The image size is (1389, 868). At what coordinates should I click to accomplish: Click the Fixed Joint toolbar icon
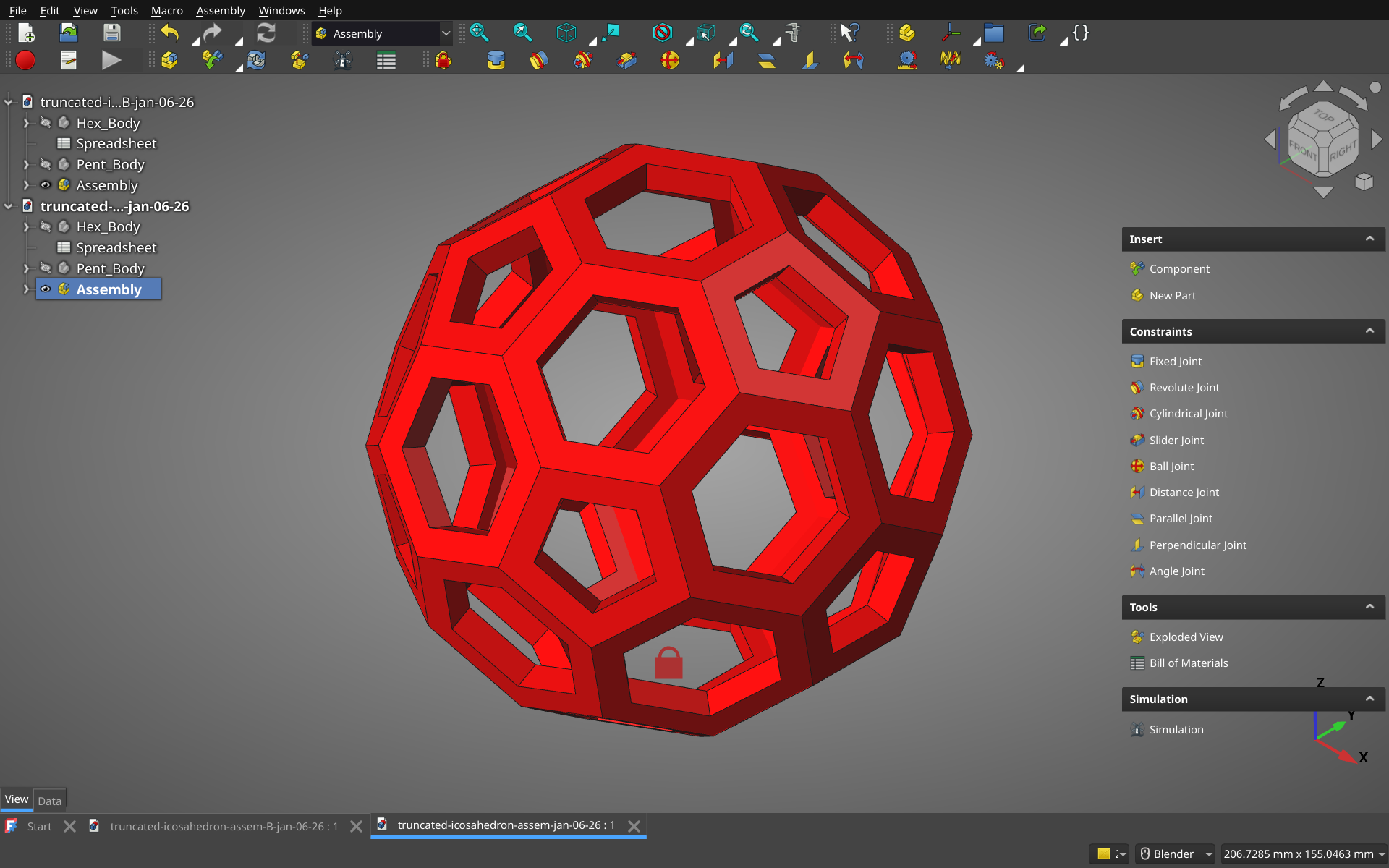pyautogui.click(x=496, y=61)
